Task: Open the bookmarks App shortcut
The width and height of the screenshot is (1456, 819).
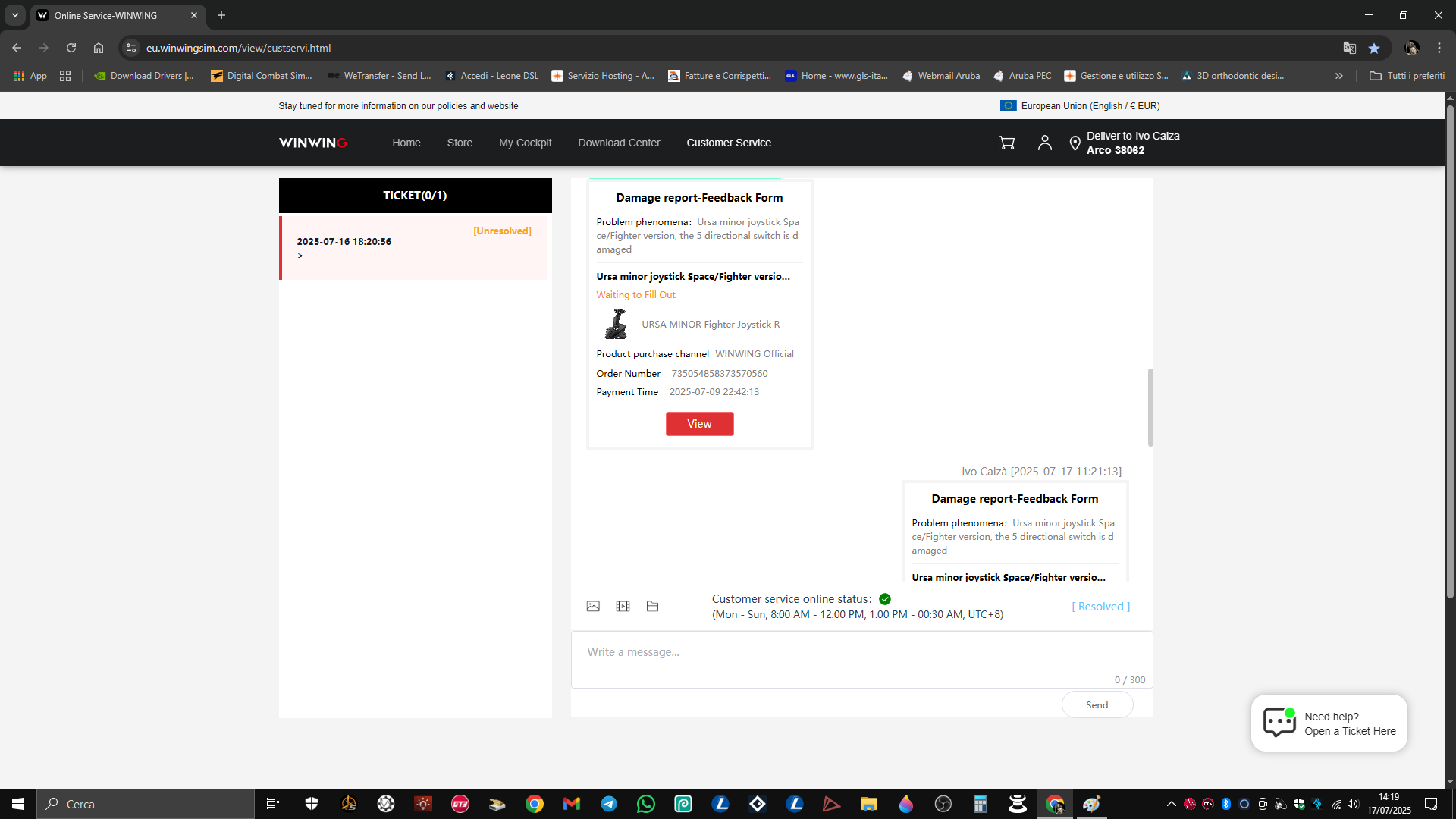Action: 30,76
